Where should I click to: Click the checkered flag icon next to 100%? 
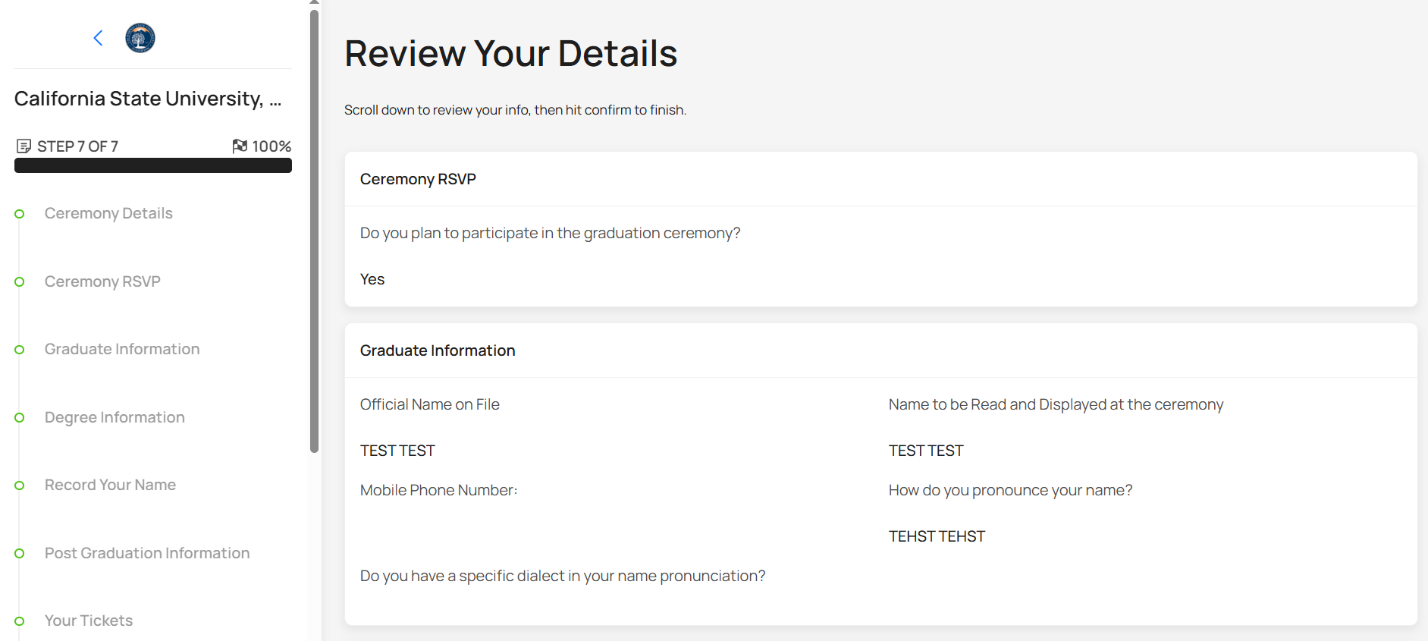coord(238,145)
